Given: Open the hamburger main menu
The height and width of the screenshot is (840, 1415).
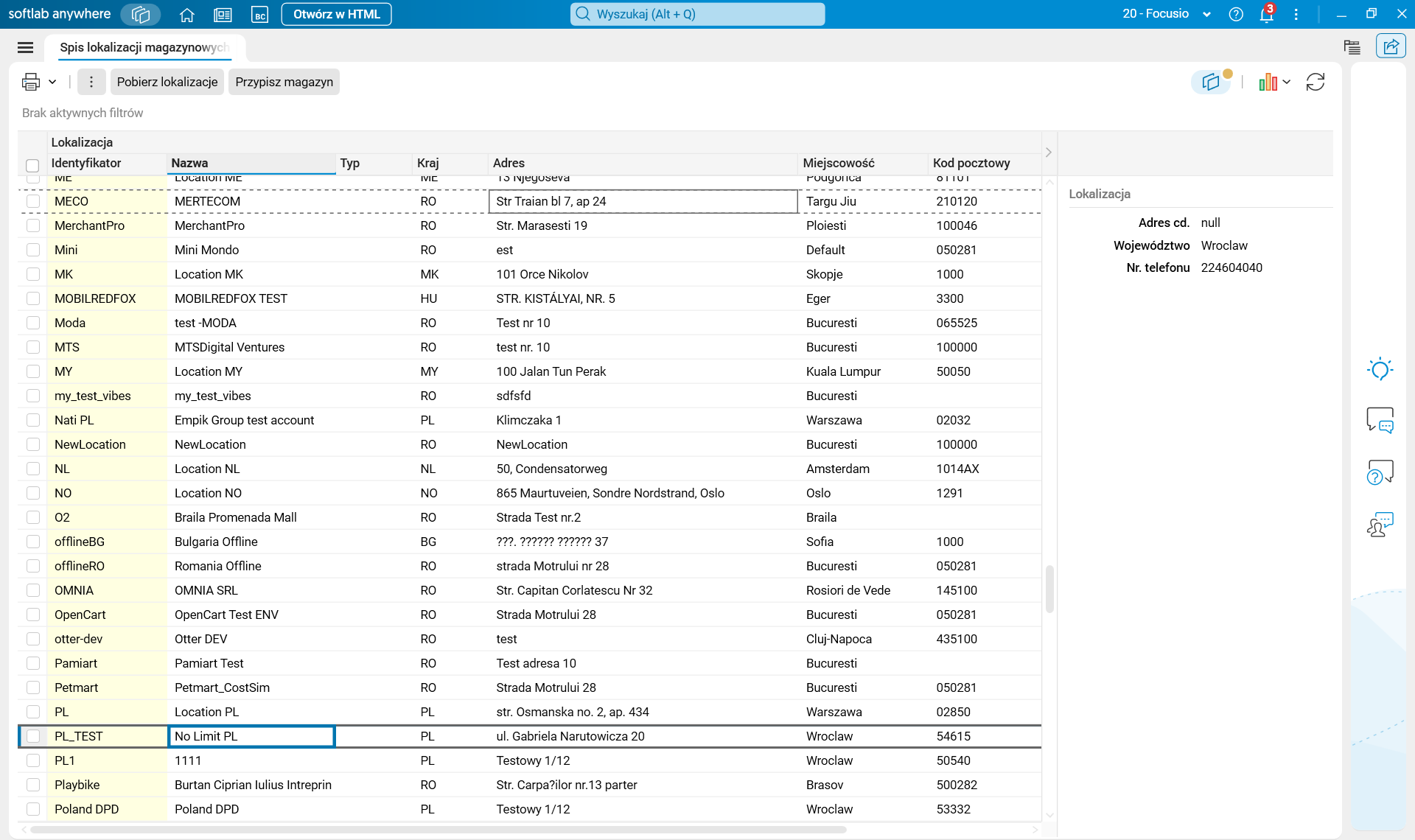Looking at the screenshot, I should (x=25, y=47).
